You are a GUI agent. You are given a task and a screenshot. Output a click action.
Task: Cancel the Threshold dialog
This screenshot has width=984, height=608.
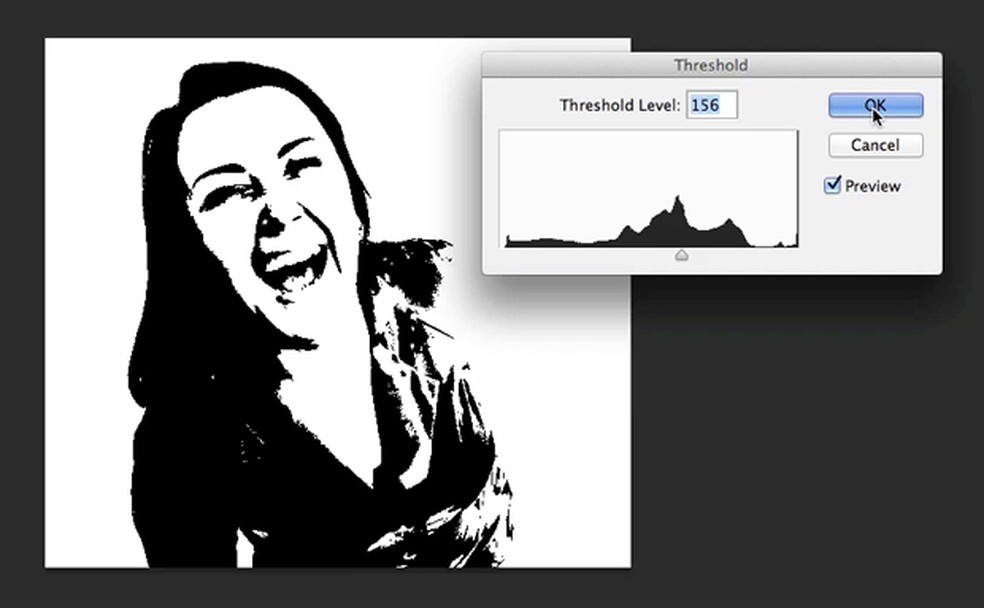click(875, 145)
